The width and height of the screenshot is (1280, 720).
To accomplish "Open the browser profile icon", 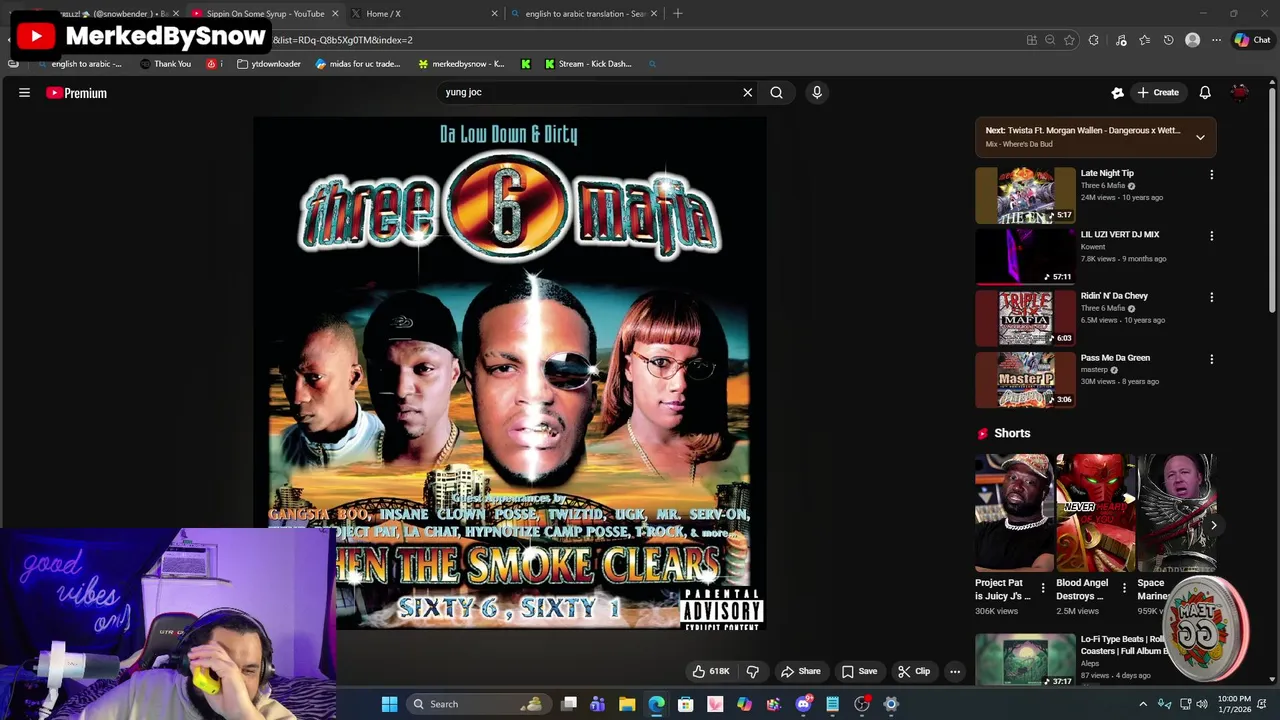I will click(x=1192, y=40).
